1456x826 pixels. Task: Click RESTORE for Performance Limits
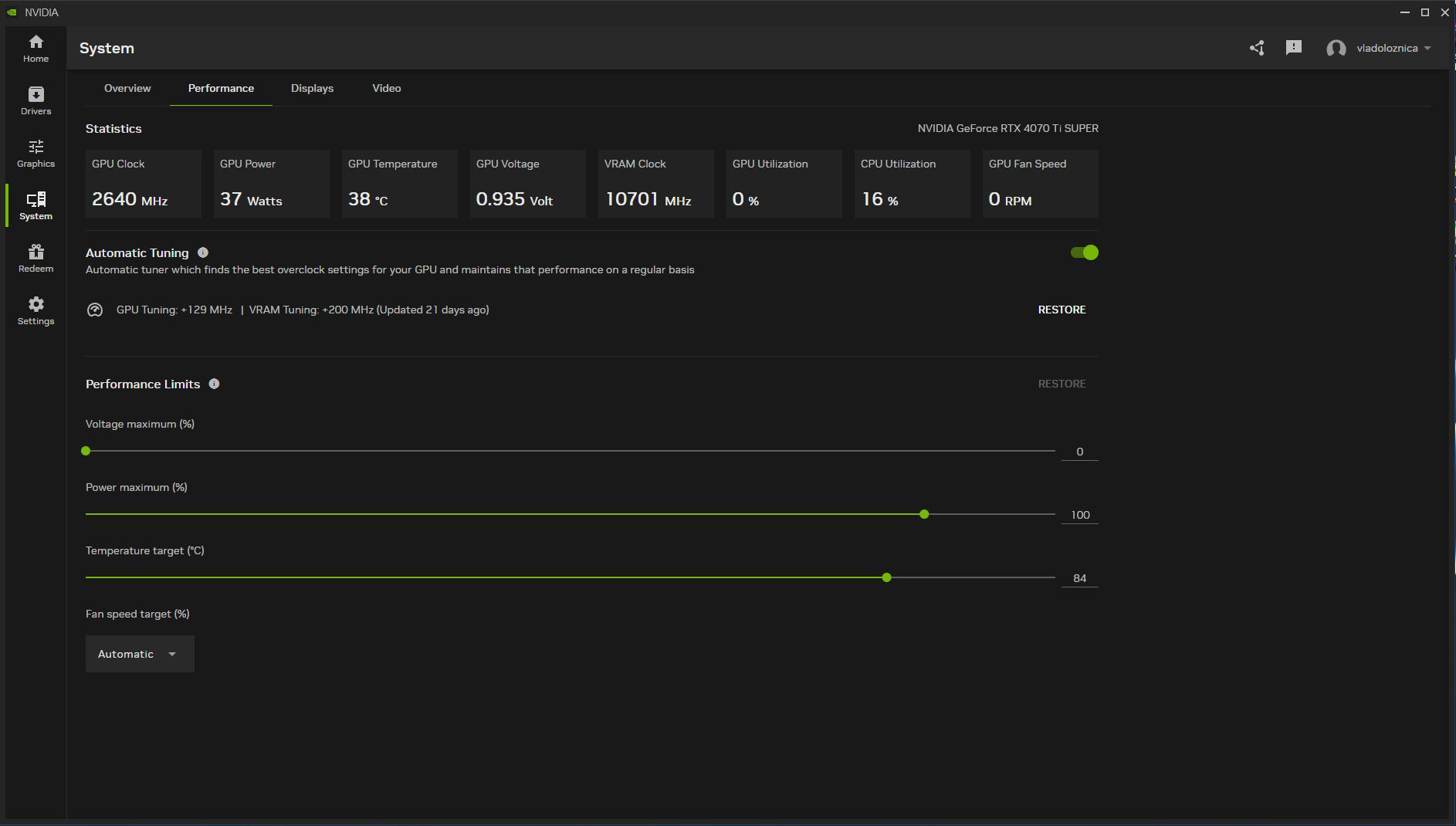tap(1062, 384)
